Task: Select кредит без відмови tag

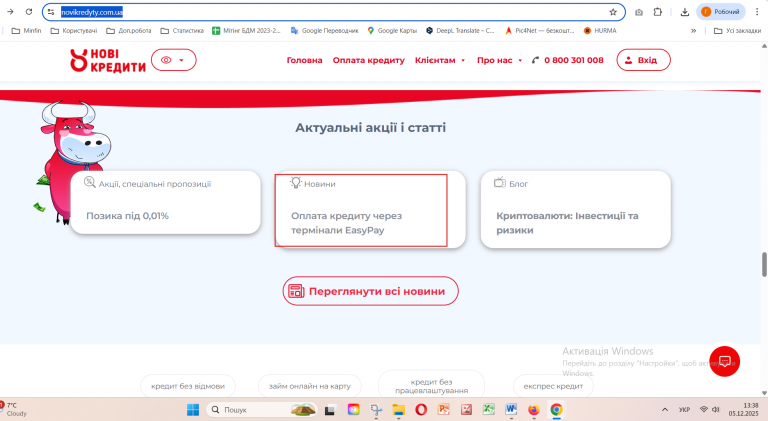Action: 188,386
